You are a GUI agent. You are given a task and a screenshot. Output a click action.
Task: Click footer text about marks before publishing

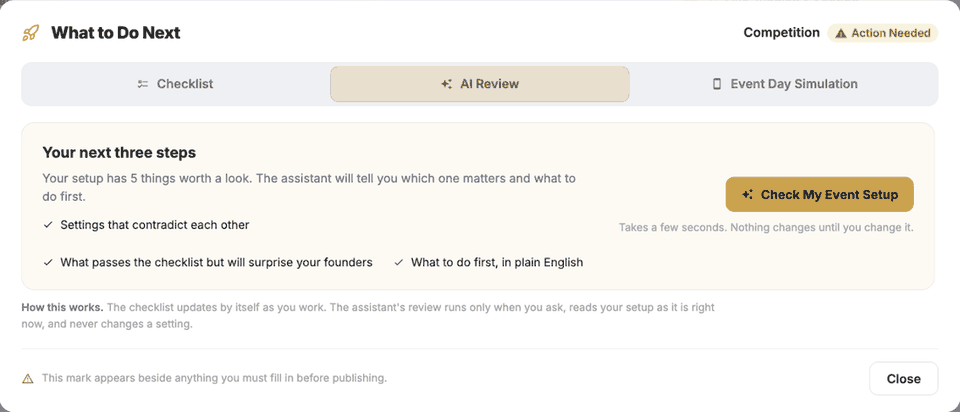[214, 378]
